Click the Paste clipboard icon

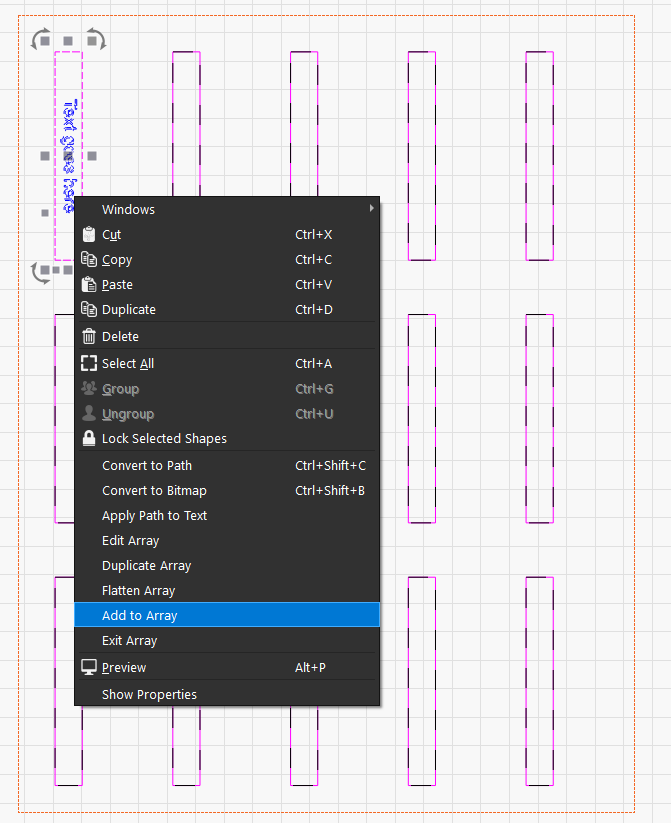(89, 285)
